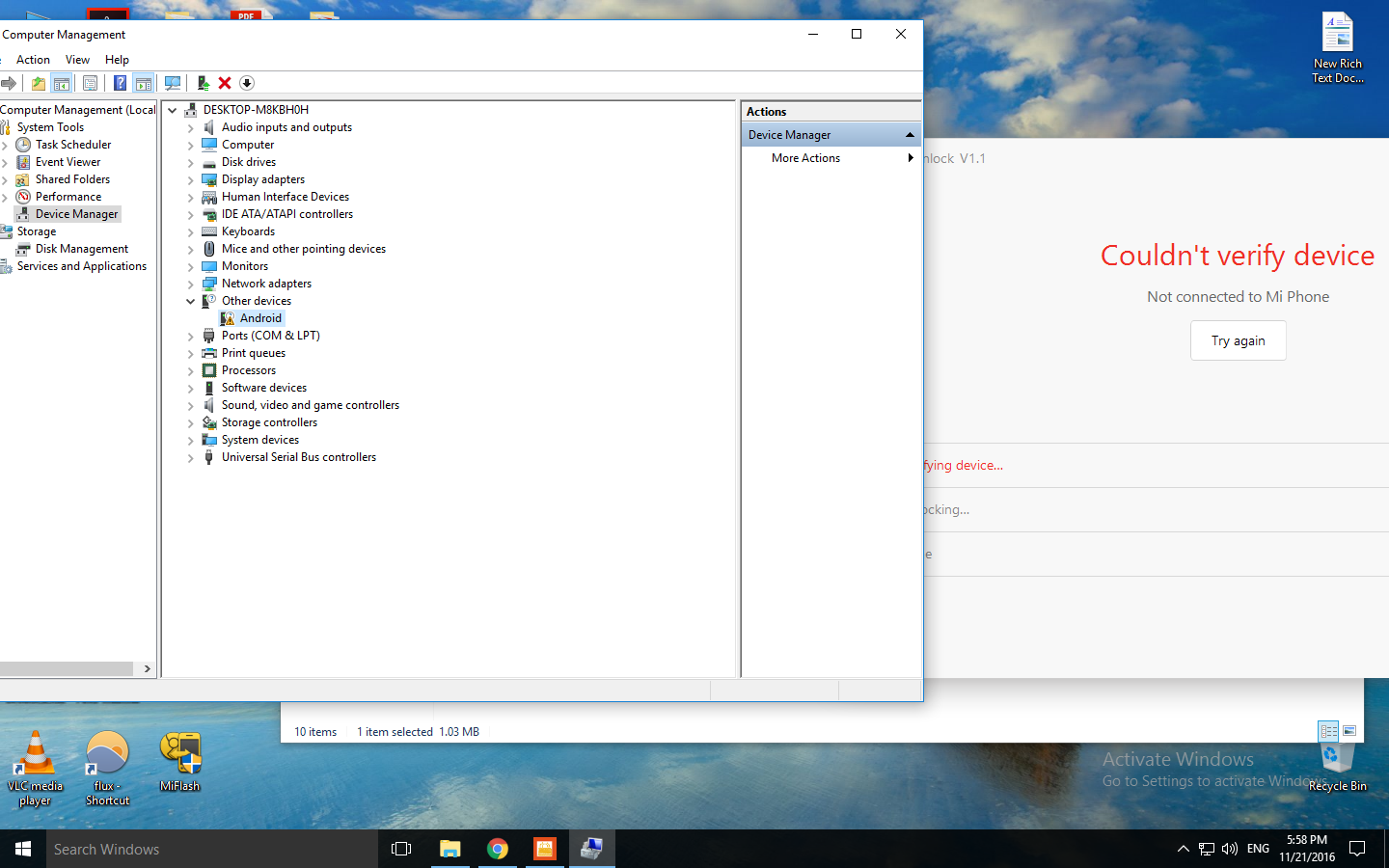Click the Try again button

[x=1238, y=340]
